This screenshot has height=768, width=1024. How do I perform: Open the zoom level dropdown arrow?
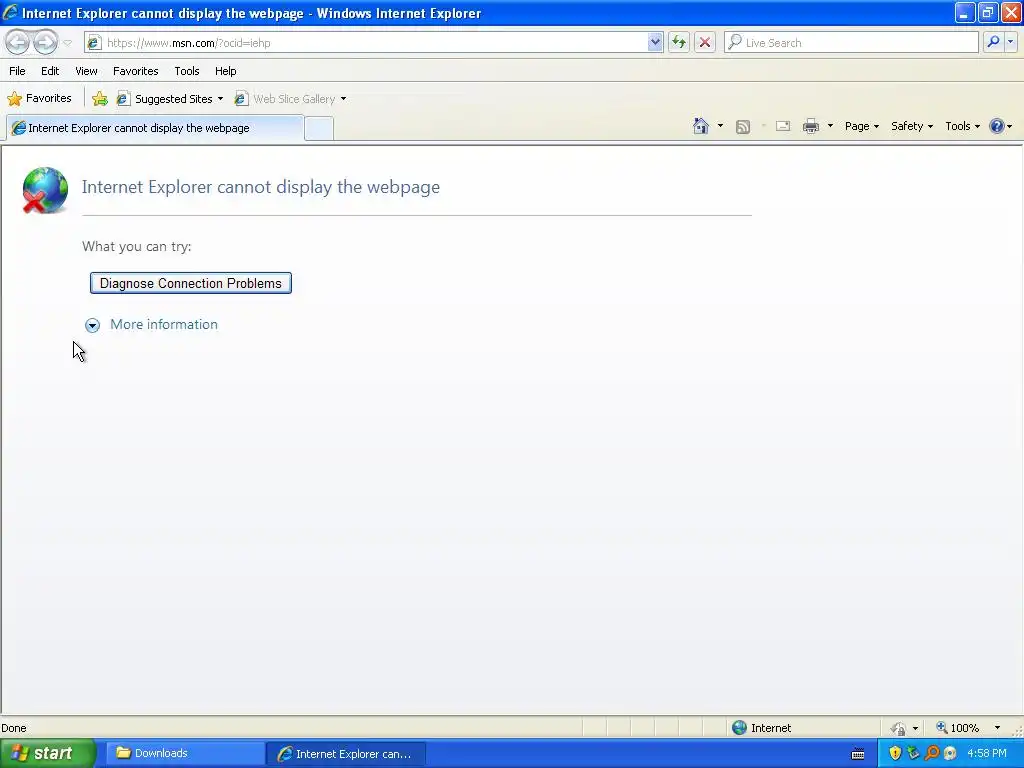coord(997,728)
